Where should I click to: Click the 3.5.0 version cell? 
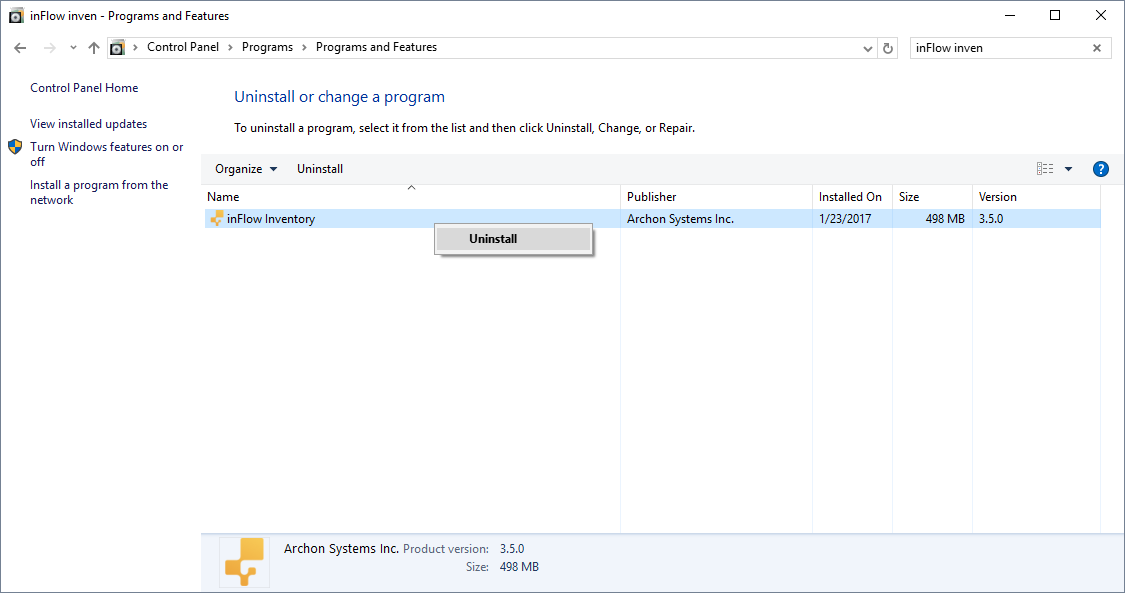pos(991,219)
